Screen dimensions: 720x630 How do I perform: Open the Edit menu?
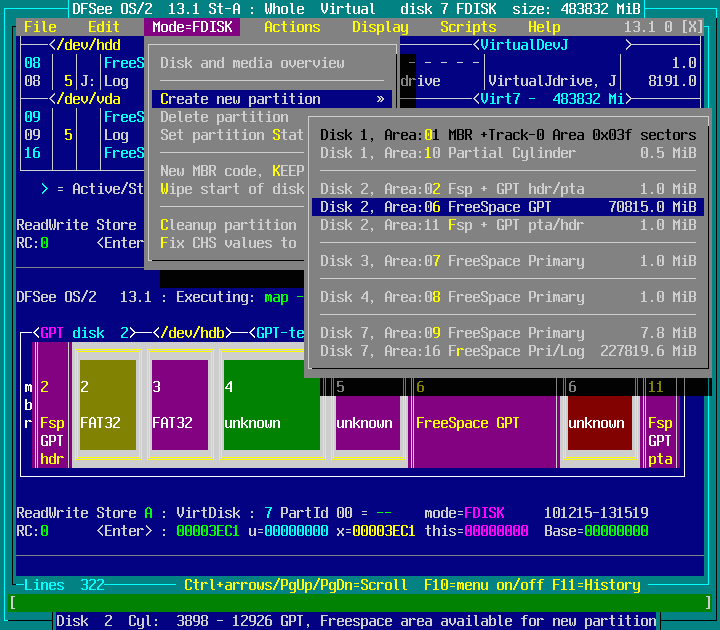pos(104,27)
